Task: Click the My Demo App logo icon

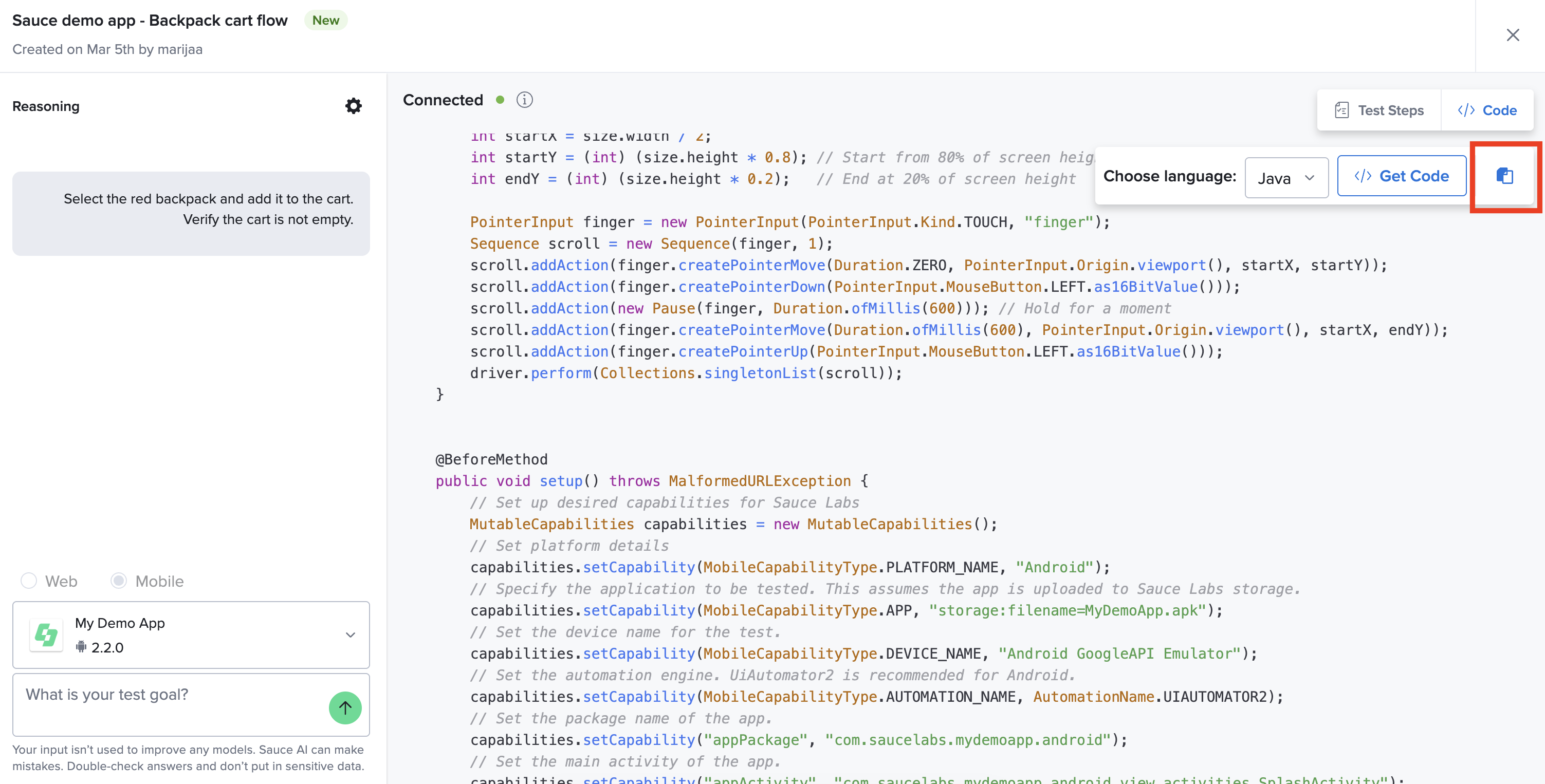Action: click(x=46, y=635)
